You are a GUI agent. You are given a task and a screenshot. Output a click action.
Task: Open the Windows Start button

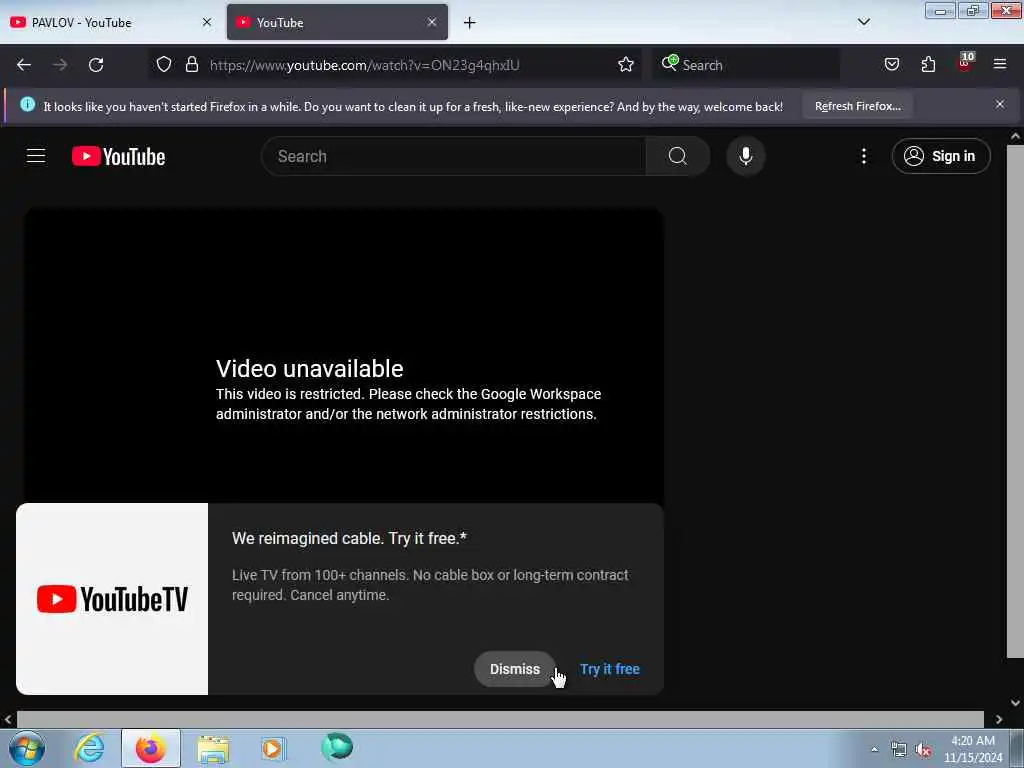[x=27, y=748]
